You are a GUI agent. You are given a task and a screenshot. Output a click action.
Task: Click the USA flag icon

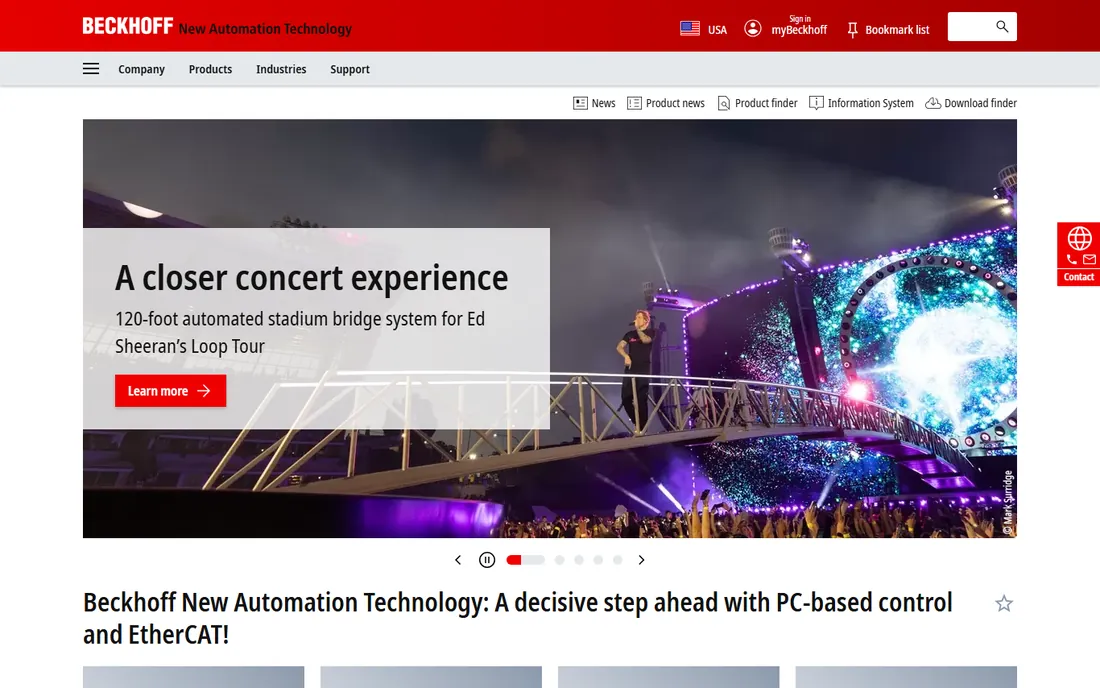click(x=690, y=29)
